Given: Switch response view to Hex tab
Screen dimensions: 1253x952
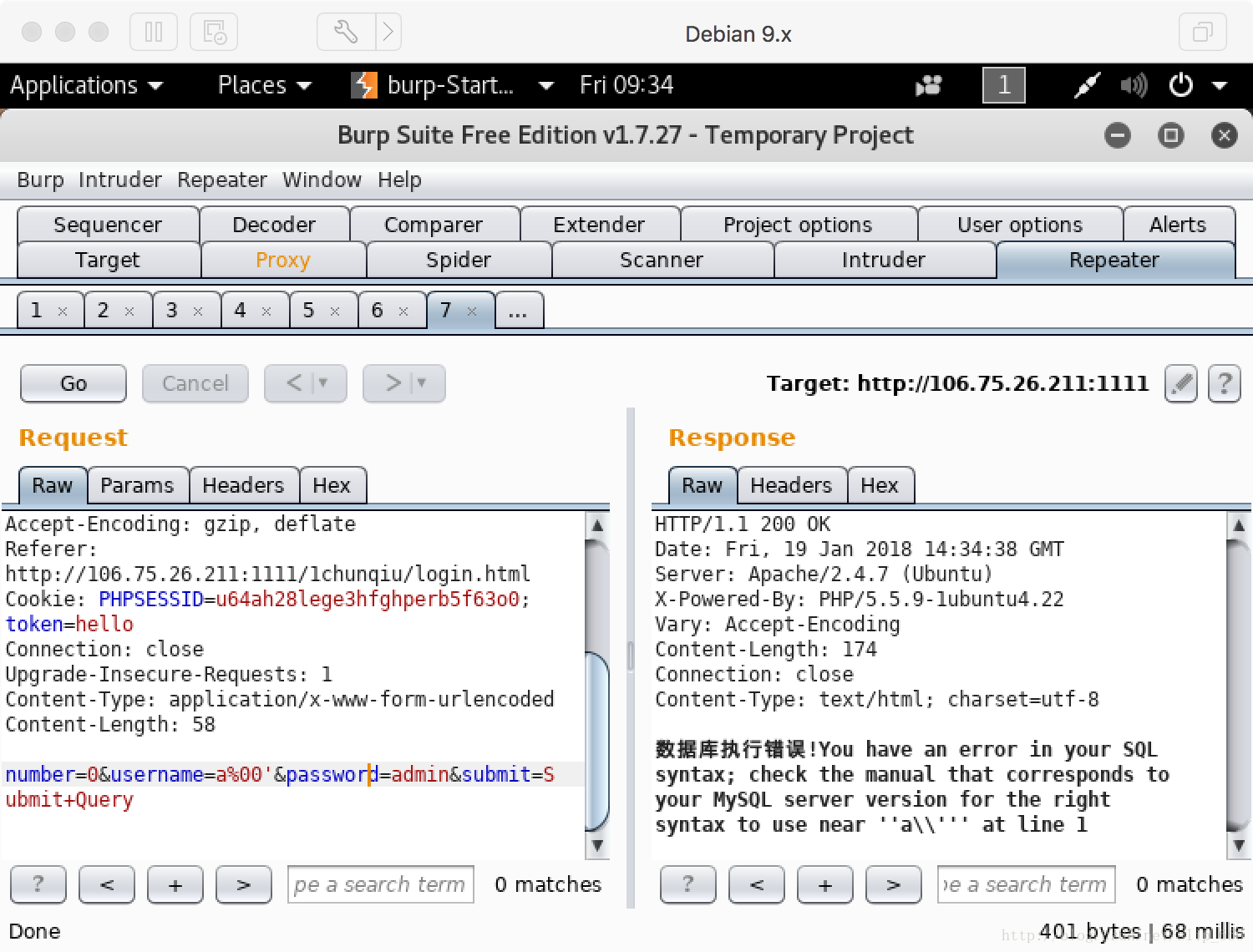Looking at the screenshot, I should (x=880, y=485).
